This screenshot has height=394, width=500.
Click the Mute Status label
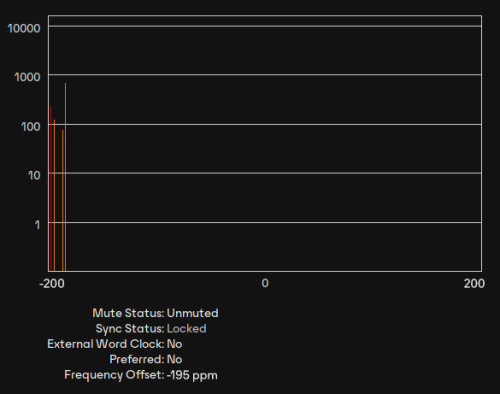(128, 313)
